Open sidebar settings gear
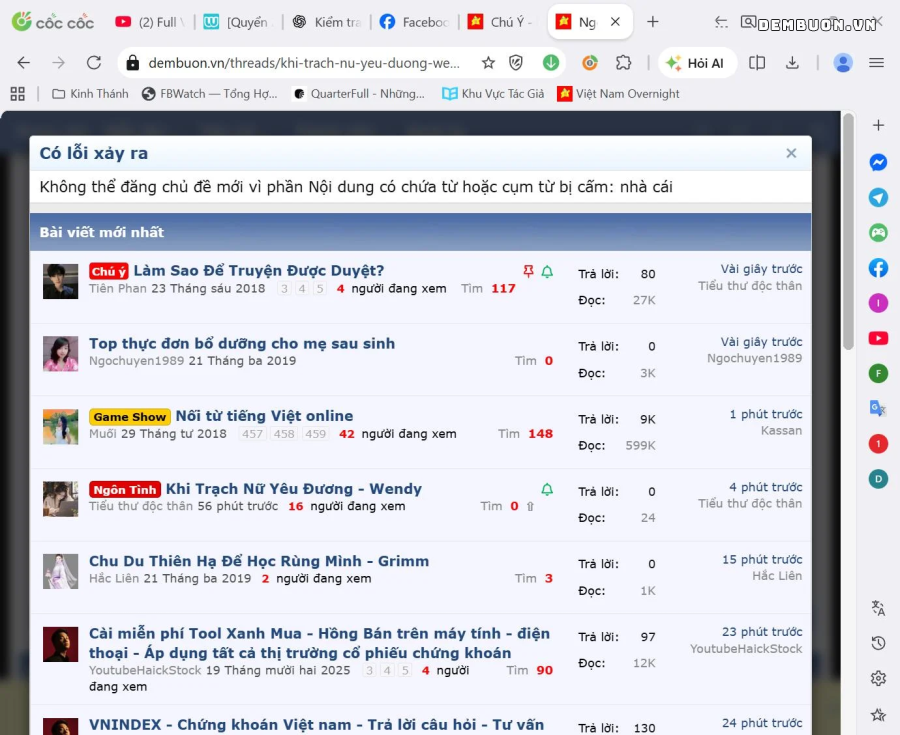 (878, 679)
